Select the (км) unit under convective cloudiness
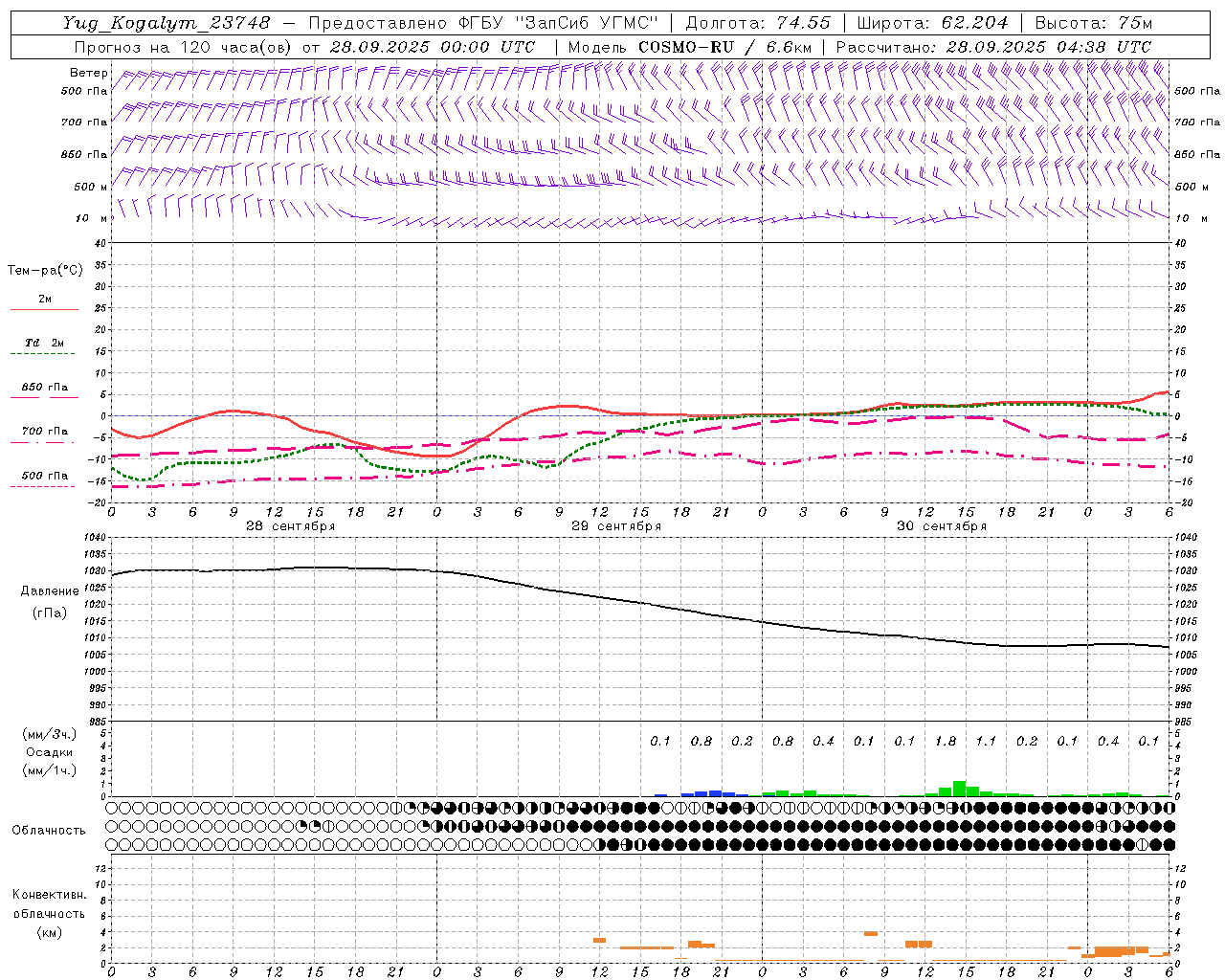Image resolution: width=1225 pixels, height=980 pixels. point(50,933)
